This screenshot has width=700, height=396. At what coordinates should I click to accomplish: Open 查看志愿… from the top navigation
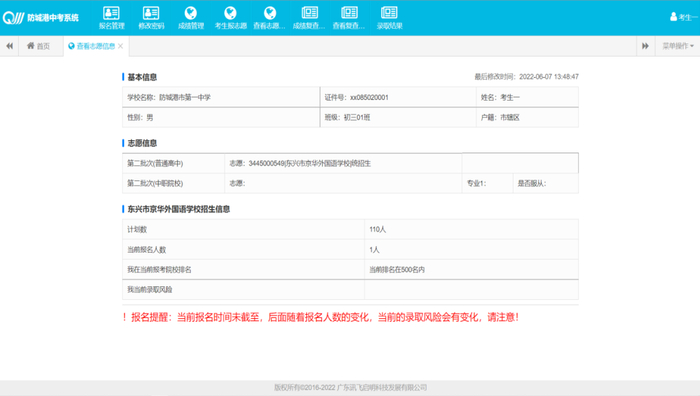pos(270,18)
